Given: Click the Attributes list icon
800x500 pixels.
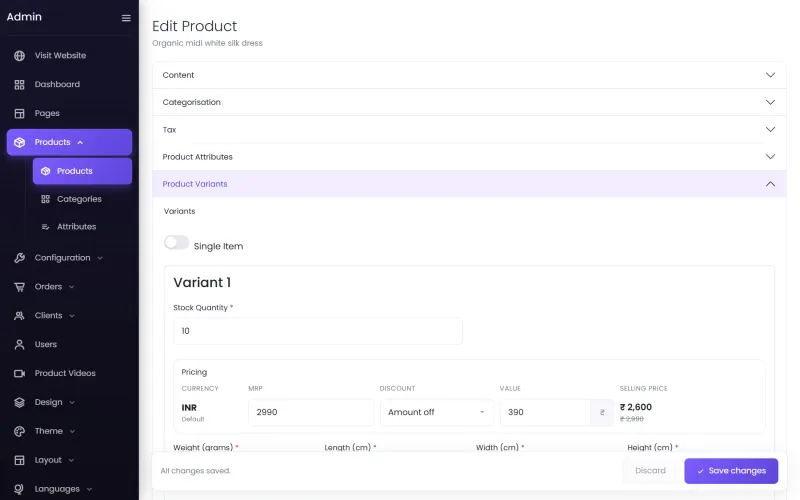Looking at the screenshot, I should point(45,227).
